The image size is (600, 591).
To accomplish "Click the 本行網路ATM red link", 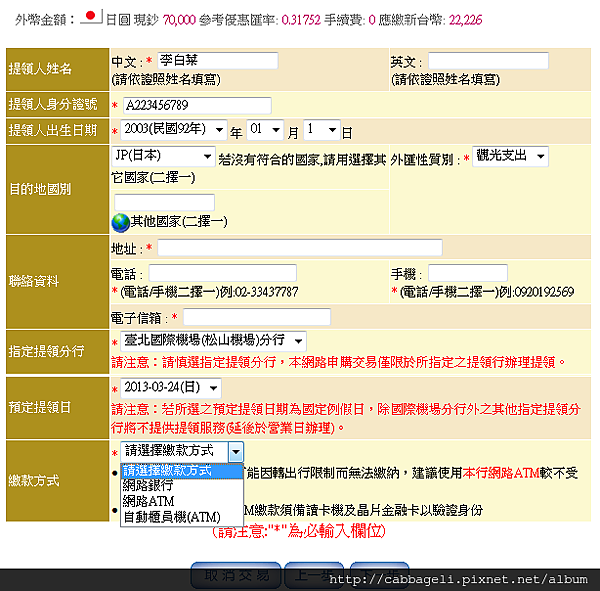I will click(501, 473).
